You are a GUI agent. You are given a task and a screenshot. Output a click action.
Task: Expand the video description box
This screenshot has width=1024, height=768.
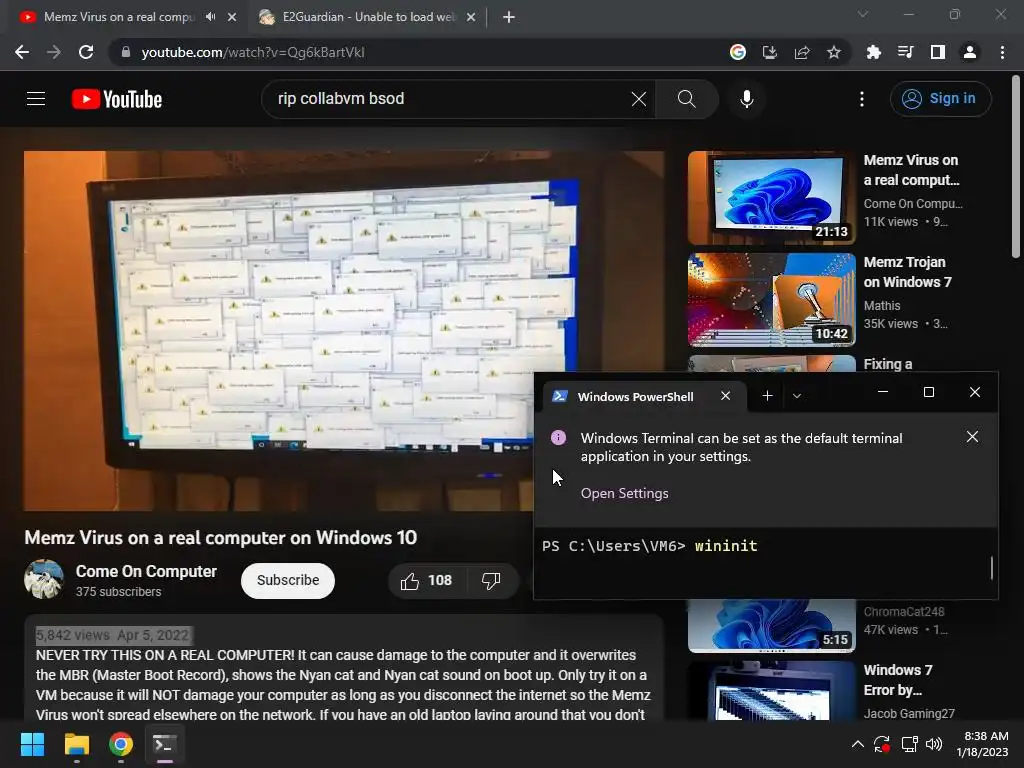tap(344, 668)
